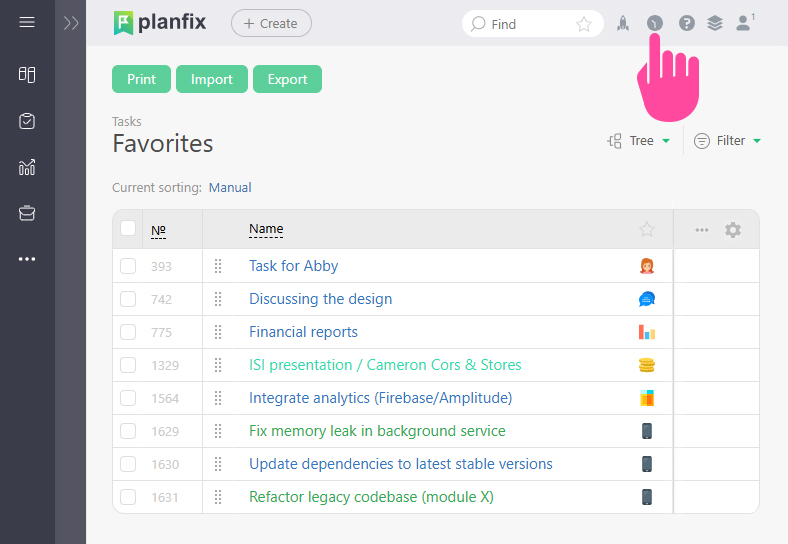This screenshot has width=788, height=544.
Task: Open the table column options ellipsis menu
Action: [x=702, y=230]
